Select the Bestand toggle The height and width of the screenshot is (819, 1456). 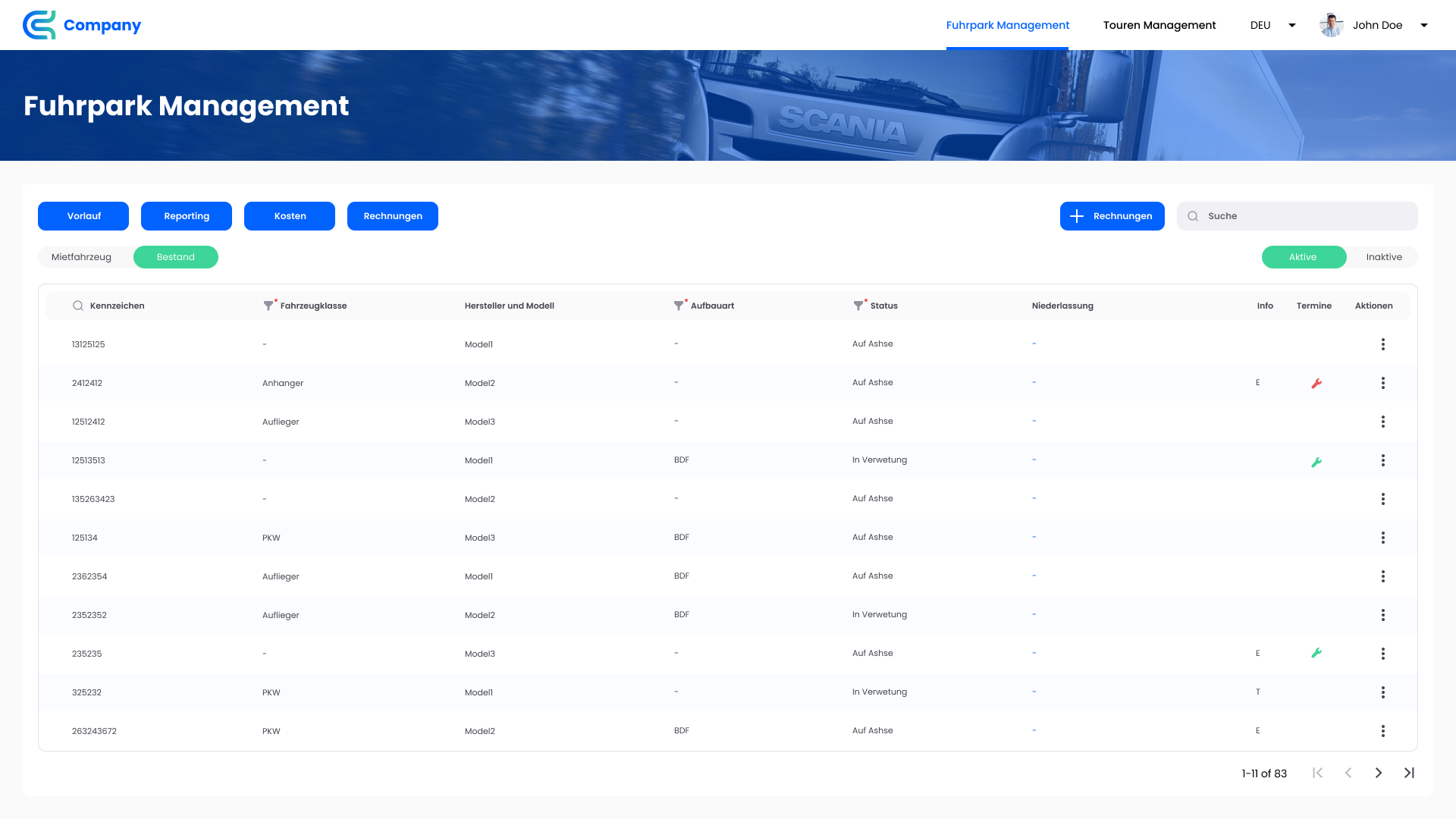tap(176, 257)
